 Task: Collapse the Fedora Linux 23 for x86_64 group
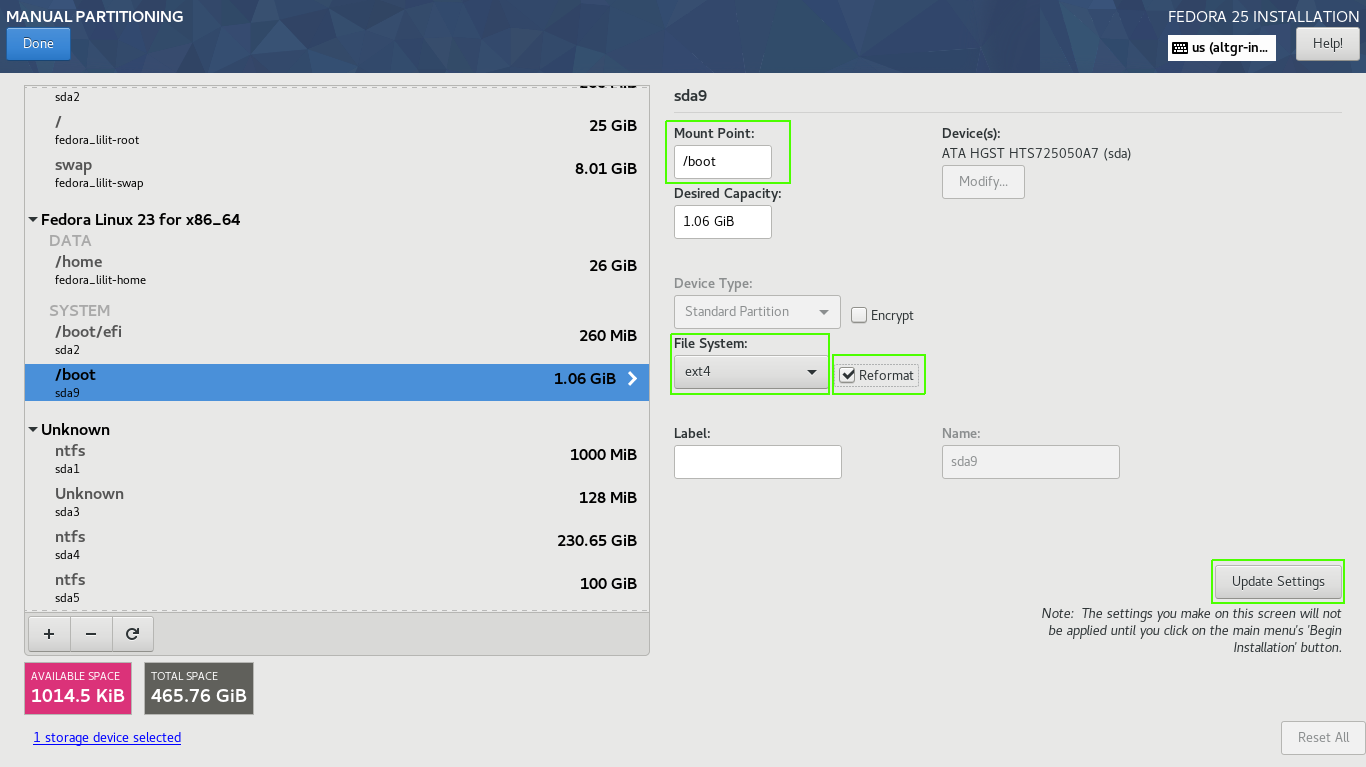coord(33,220)
